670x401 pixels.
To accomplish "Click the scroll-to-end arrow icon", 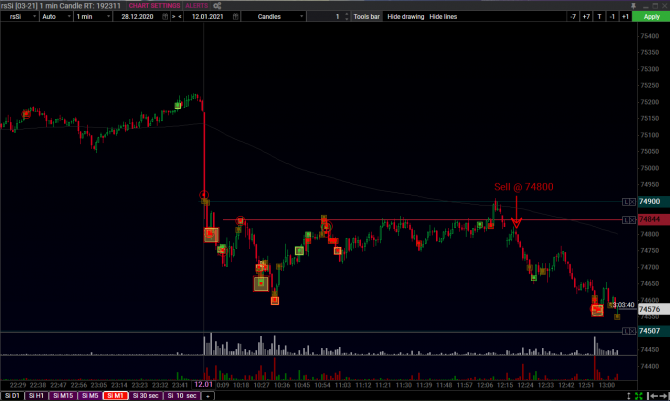I will [664, 396].
